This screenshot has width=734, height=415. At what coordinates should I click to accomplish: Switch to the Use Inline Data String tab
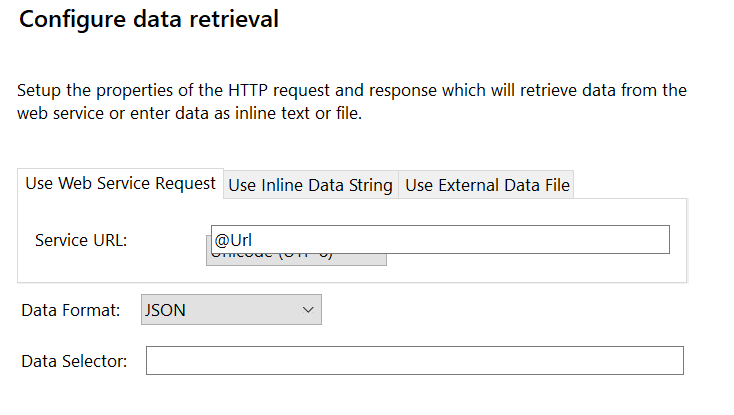(x=310, y=185)
